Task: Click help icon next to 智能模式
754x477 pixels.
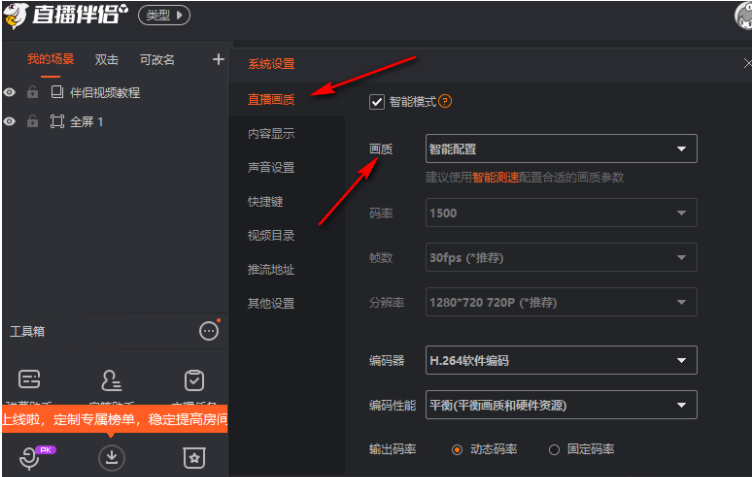Action: coord(446,101)
